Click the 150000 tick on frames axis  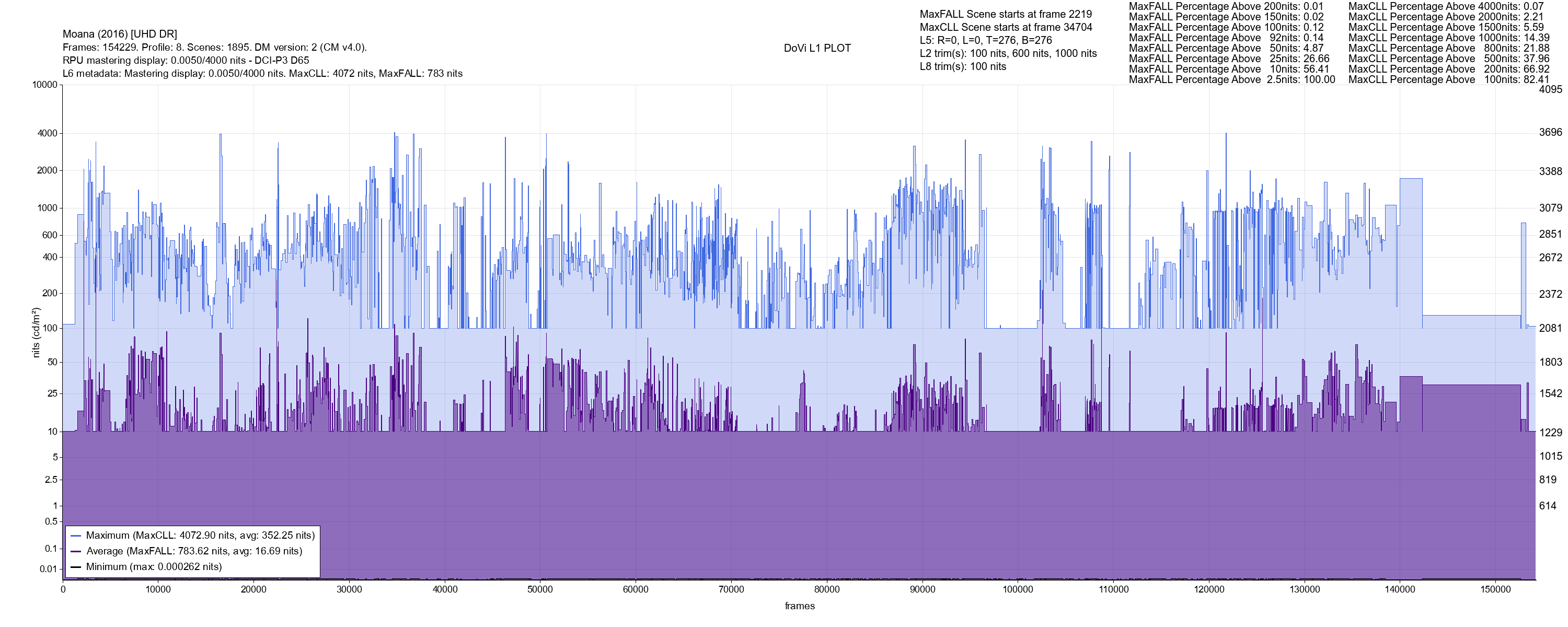tap(1495, 589)
